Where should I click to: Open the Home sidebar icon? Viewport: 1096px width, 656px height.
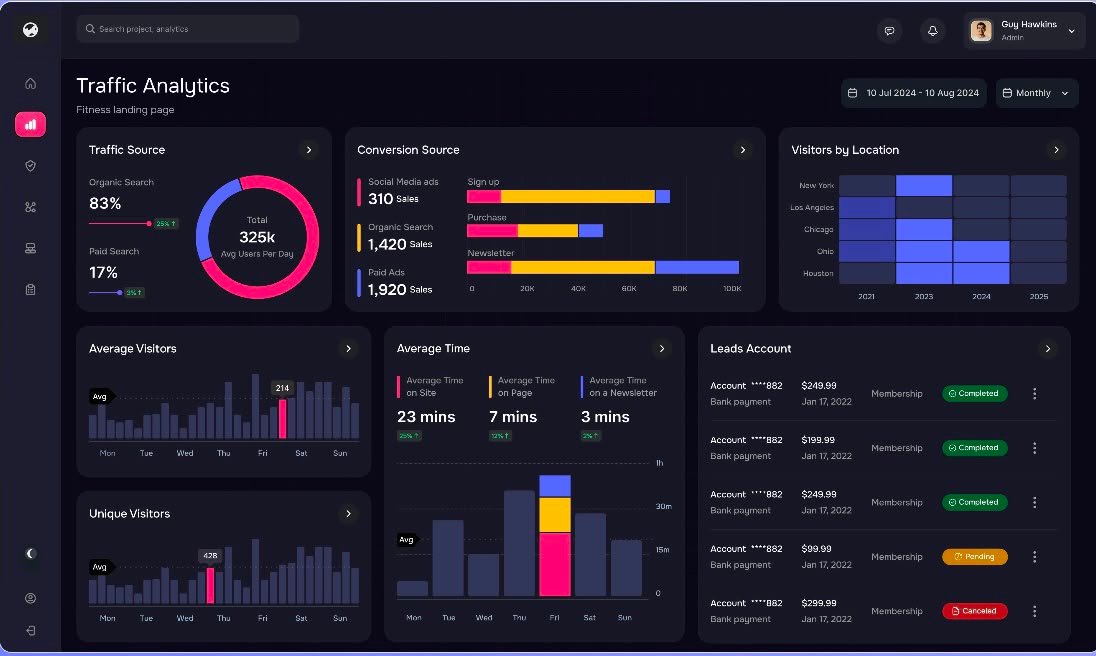(x=30, y=84)
